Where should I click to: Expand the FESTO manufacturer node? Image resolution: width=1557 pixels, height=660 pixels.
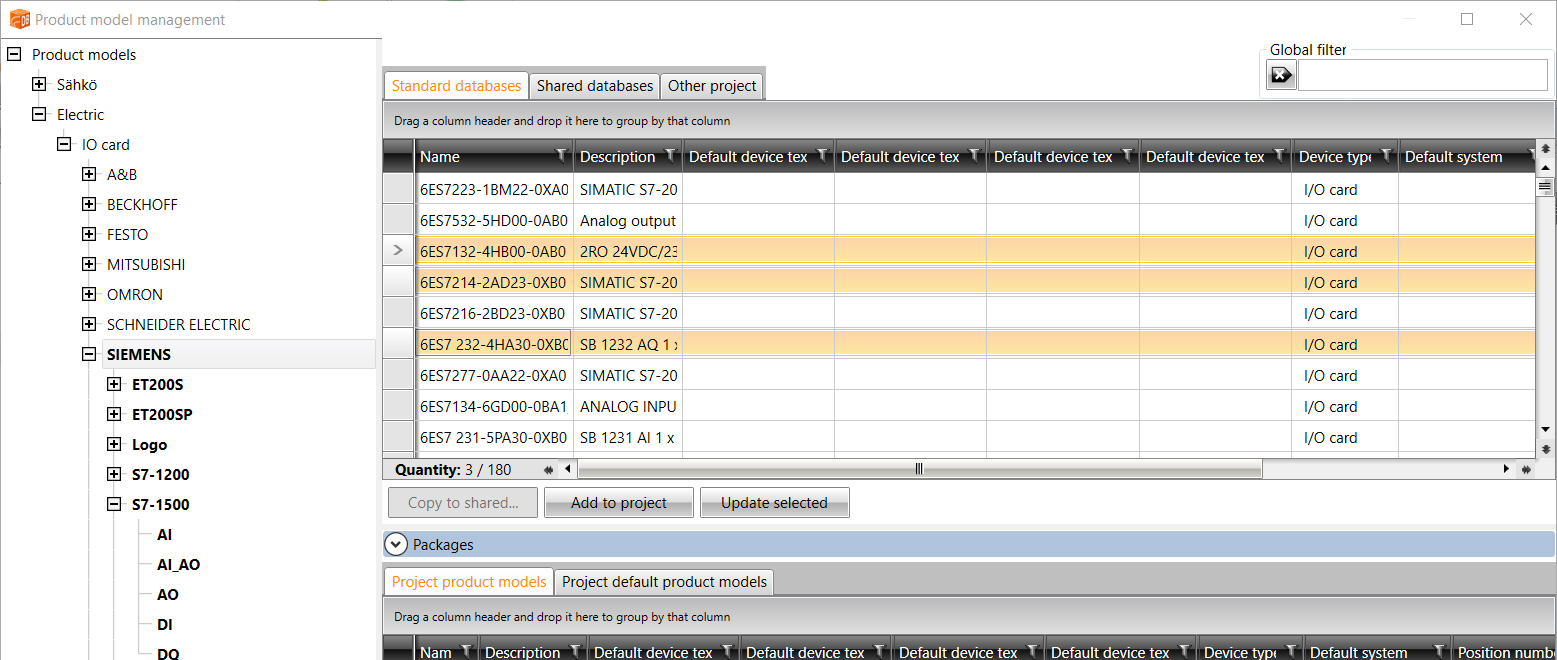89,234
